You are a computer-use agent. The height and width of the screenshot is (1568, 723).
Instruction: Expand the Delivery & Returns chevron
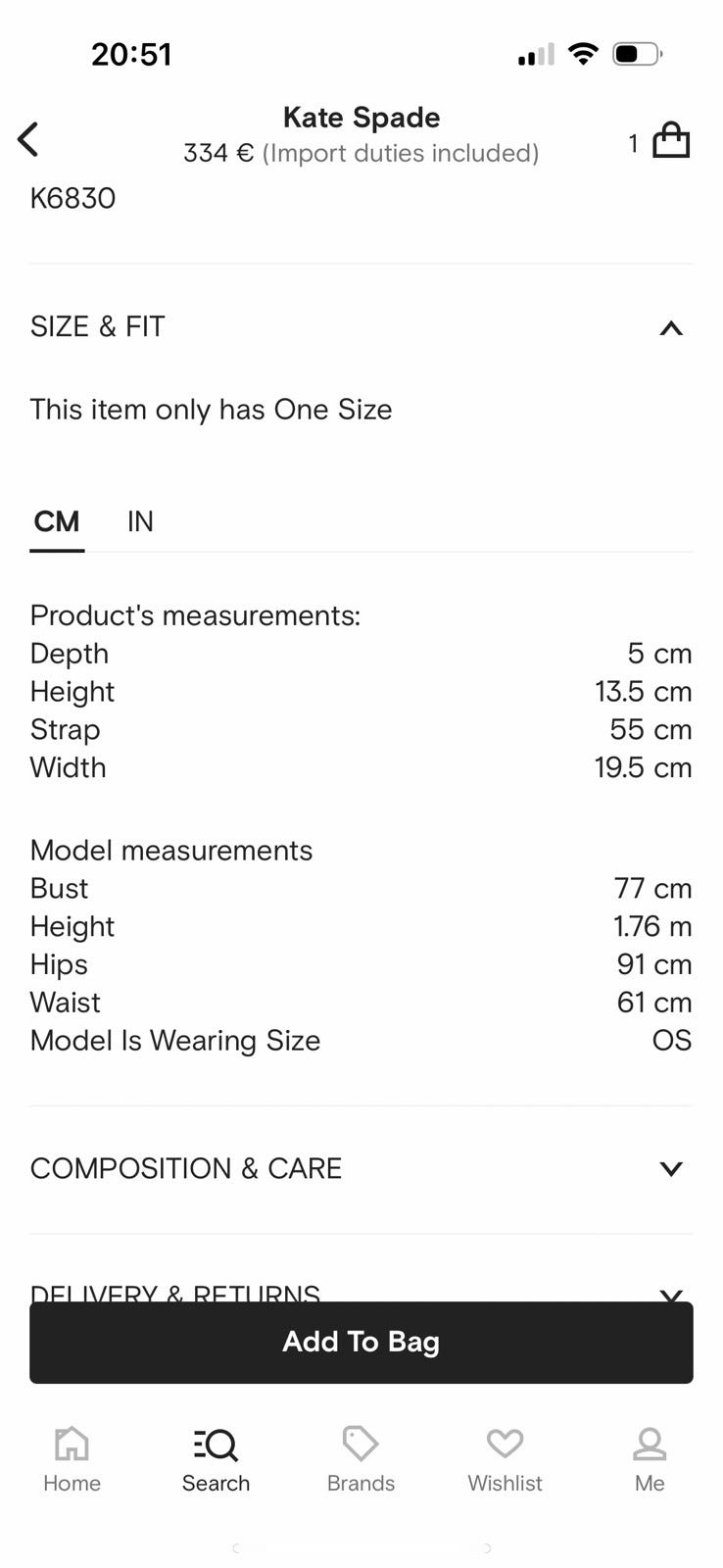671,1294
